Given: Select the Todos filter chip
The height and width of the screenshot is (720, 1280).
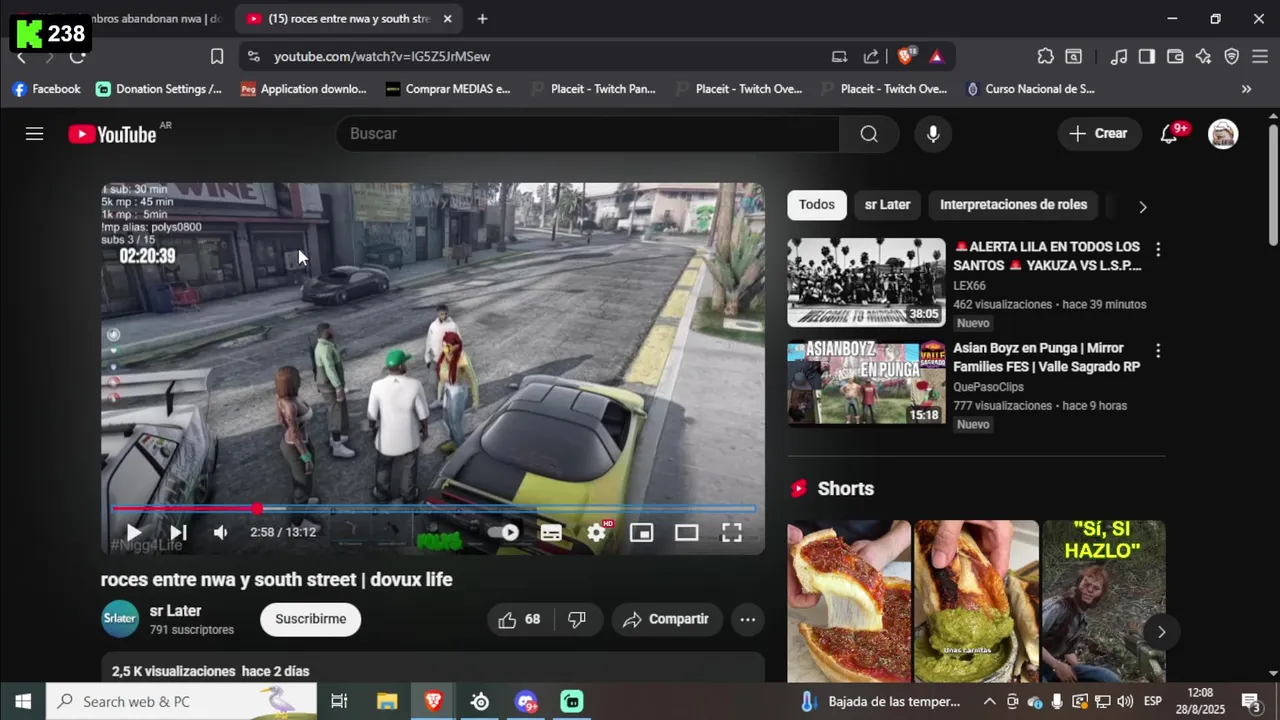Looking at the screenshot, I should (x=816, y=205).
